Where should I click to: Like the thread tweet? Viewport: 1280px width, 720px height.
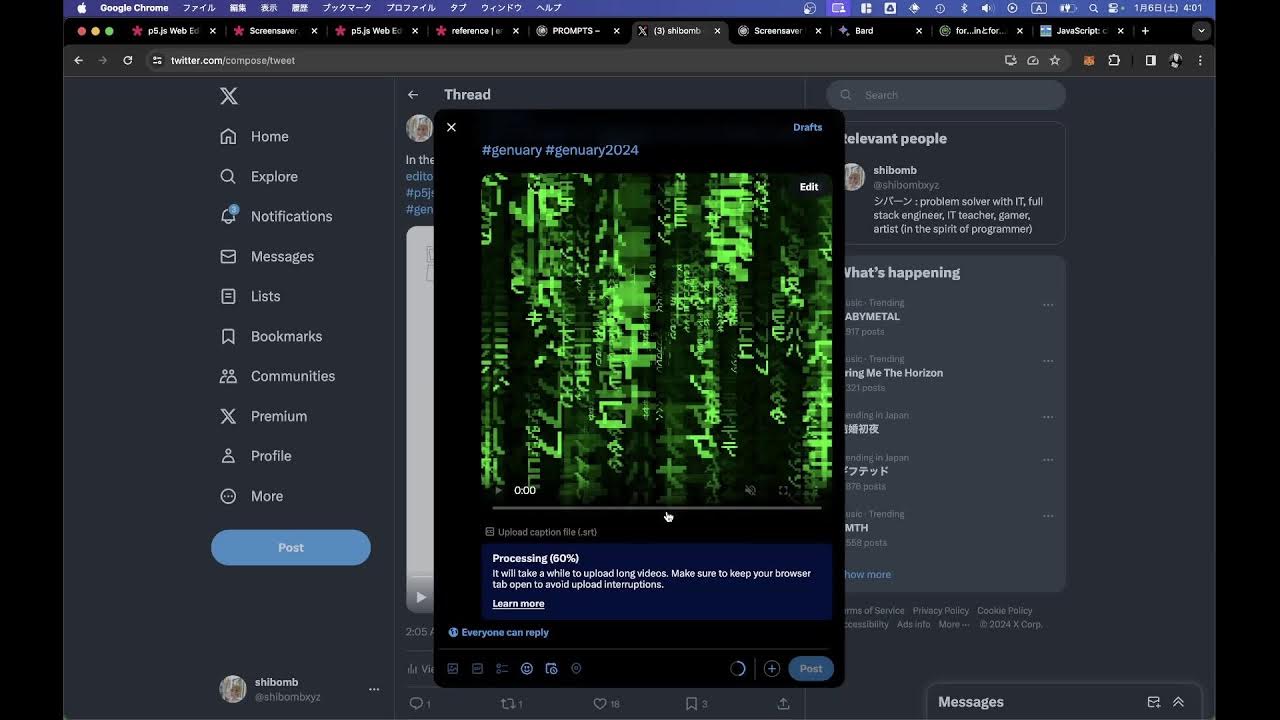click(606, 704)
